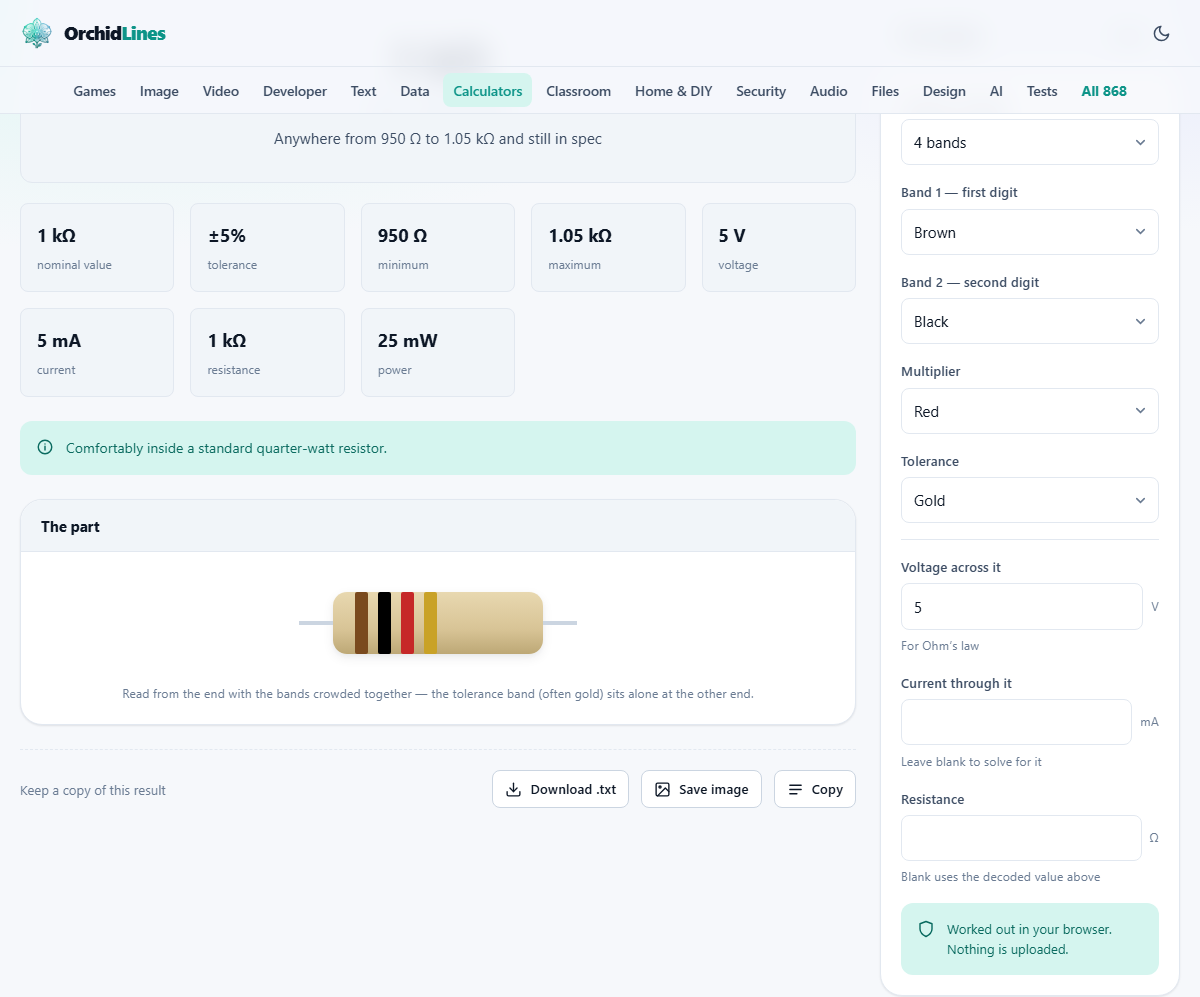The height and width of the screenshot is (997, 1200).
Task: Open the Audio category
Action: [x=829, y=91]
